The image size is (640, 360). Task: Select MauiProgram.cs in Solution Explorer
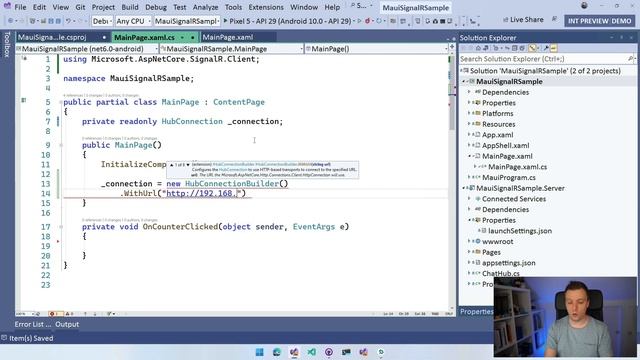509,178
